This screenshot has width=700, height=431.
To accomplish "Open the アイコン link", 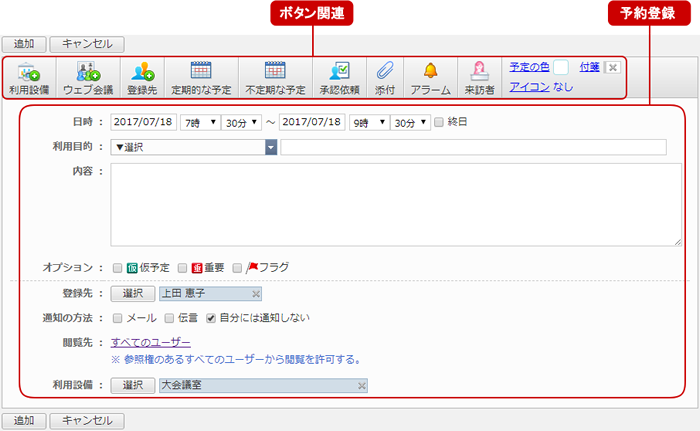I will pyautogui.click(x=529, y=87).
